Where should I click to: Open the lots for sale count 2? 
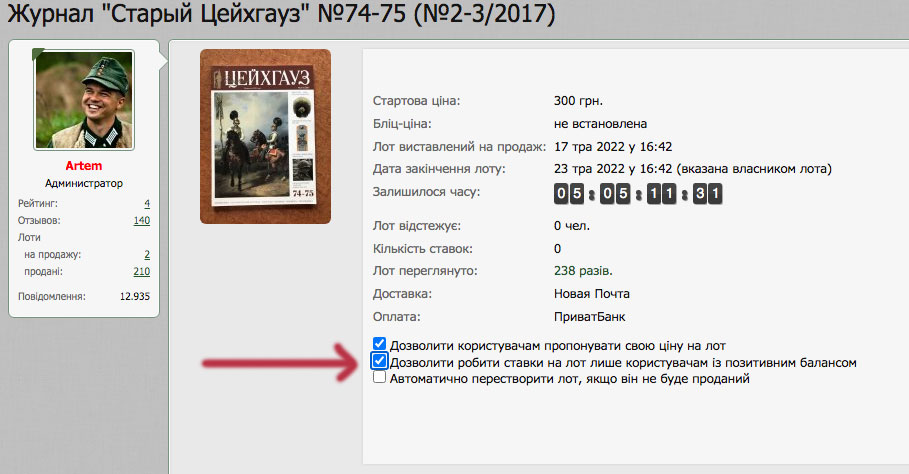tap(147, 254)
